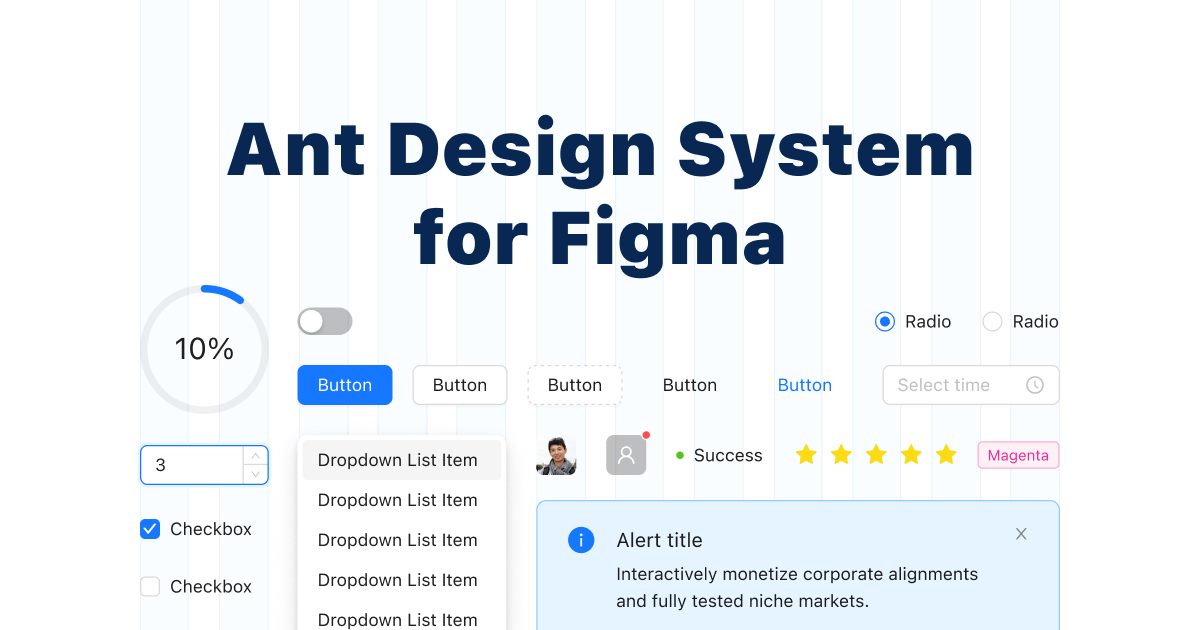1200x630 pixels.
Task: Dismiss the Alert via its X icon
Action: point(1021,534)
